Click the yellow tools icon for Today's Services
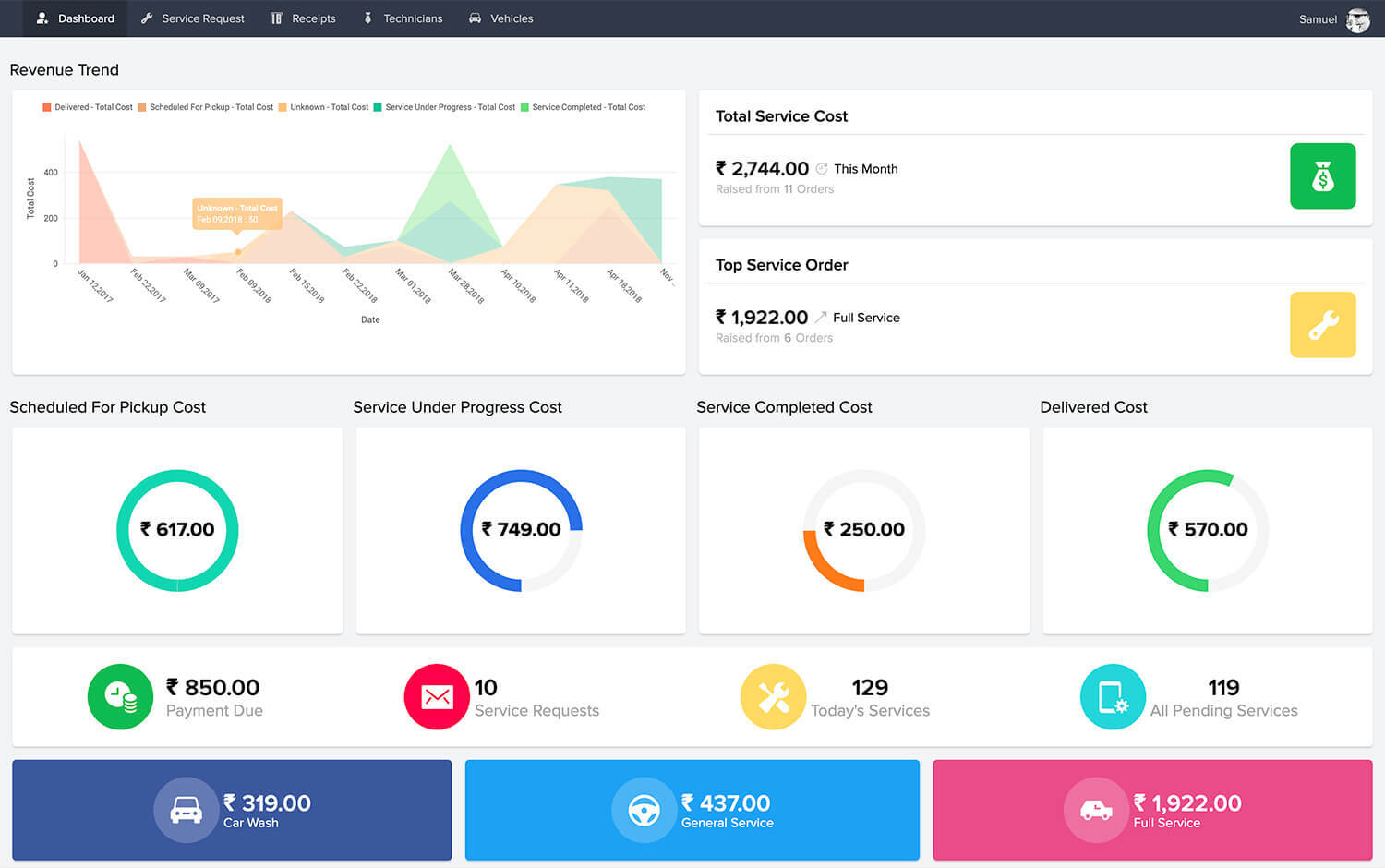The width and height of the screenshot is (1385, 868). [x=773, y=697]
